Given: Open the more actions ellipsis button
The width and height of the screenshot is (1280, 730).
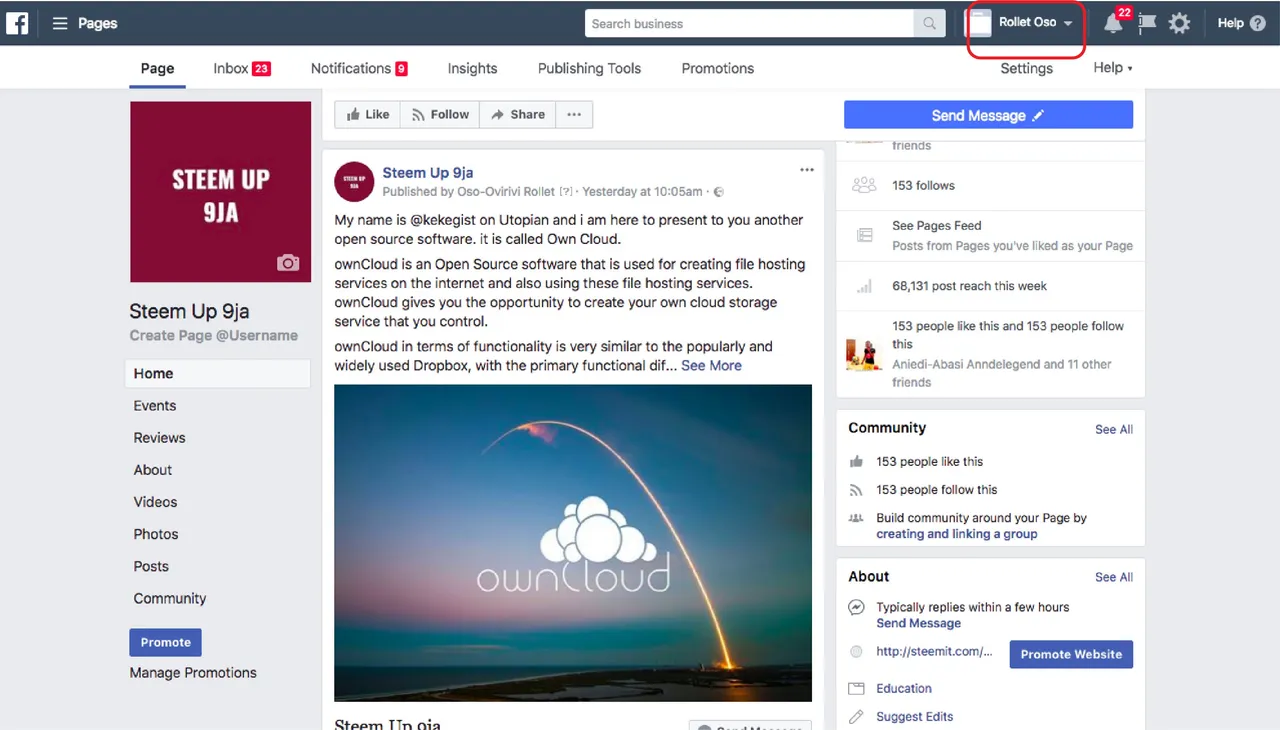Looking at the screenshot, I should 574,115.
